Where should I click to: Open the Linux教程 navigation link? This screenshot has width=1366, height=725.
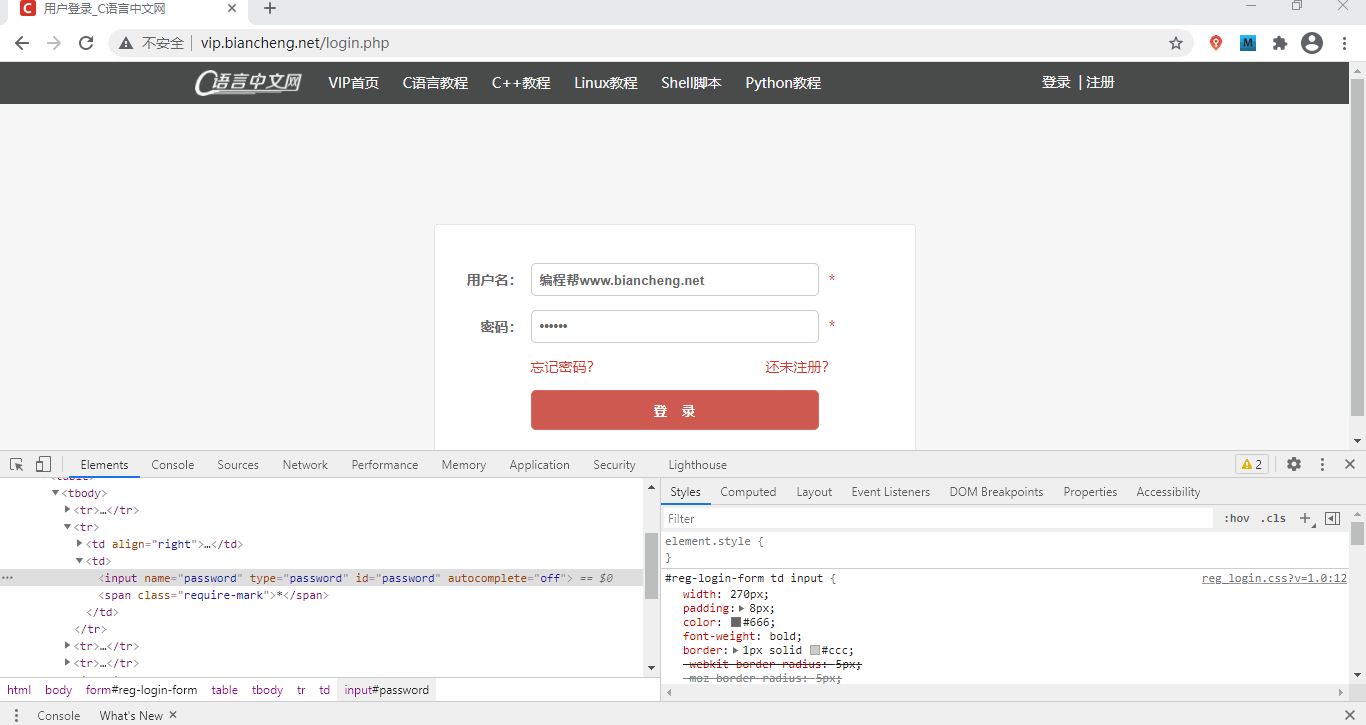coord(606,83)
